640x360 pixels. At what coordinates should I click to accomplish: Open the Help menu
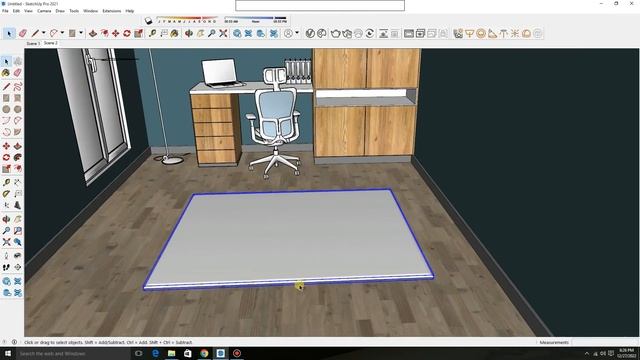coord(130,11)
